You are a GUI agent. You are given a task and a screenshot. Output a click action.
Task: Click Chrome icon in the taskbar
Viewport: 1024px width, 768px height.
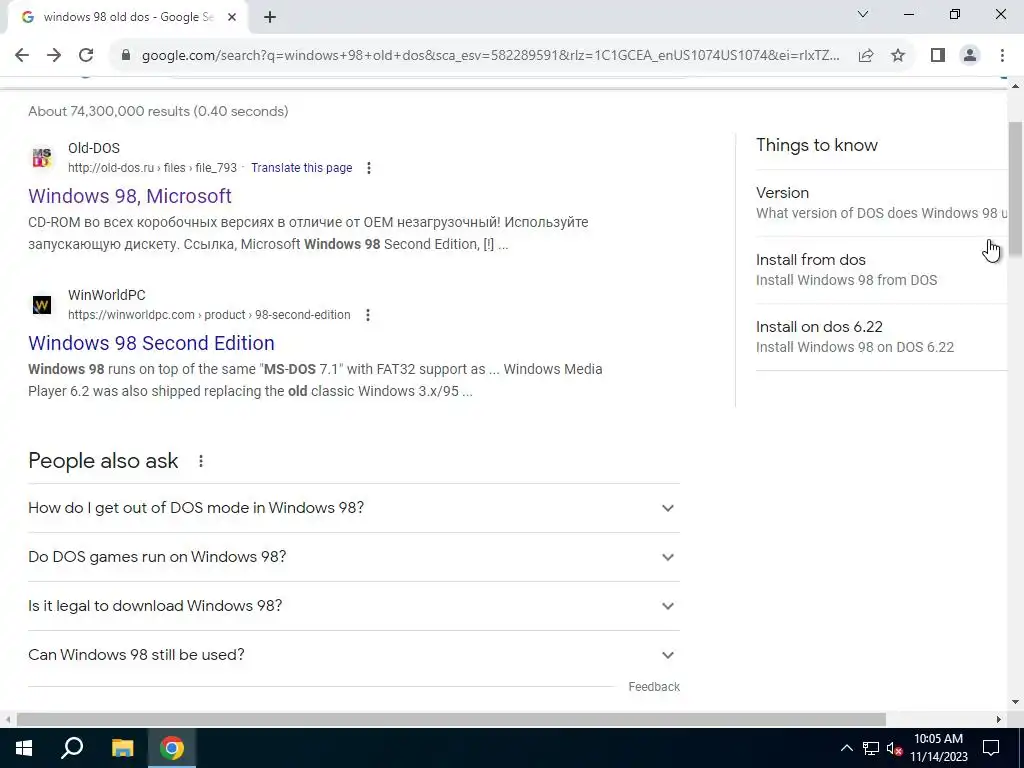172,748
